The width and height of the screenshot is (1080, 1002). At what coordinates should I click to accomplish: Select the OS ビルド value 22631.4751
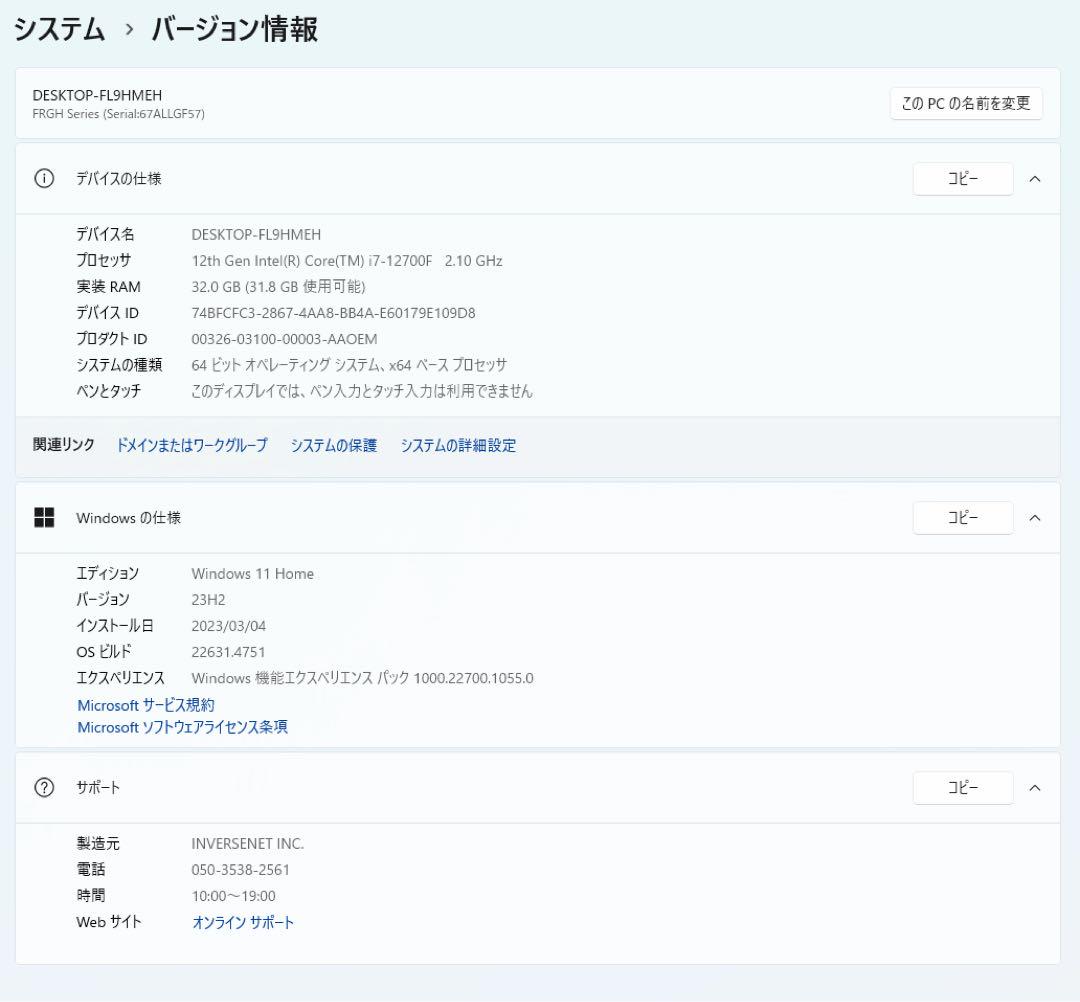tap(228, 652)
